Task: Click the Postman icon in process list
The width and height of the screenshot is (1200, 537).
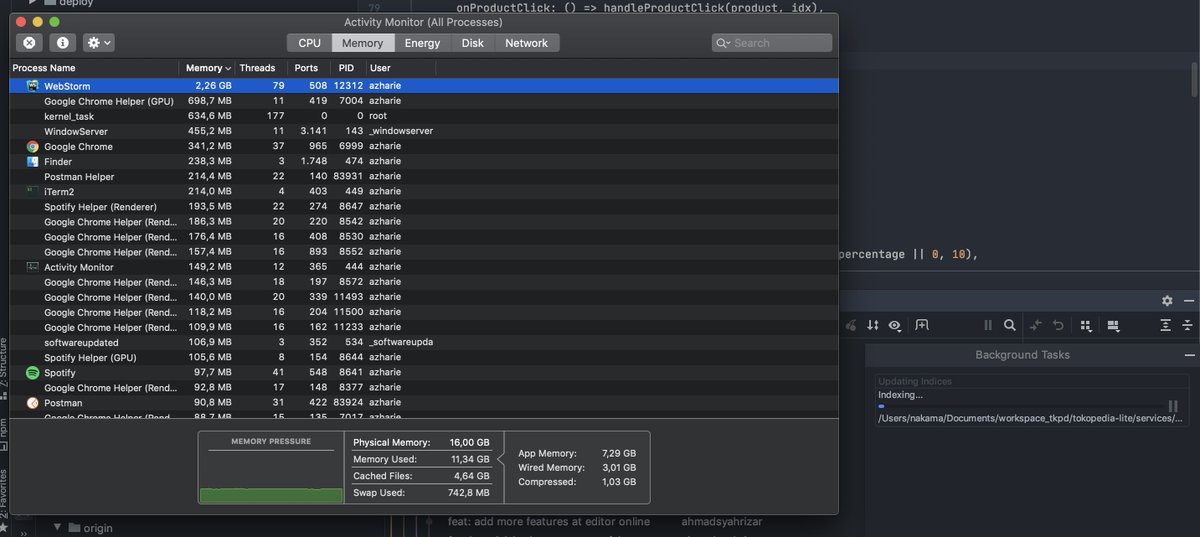Action: (33, 403)
